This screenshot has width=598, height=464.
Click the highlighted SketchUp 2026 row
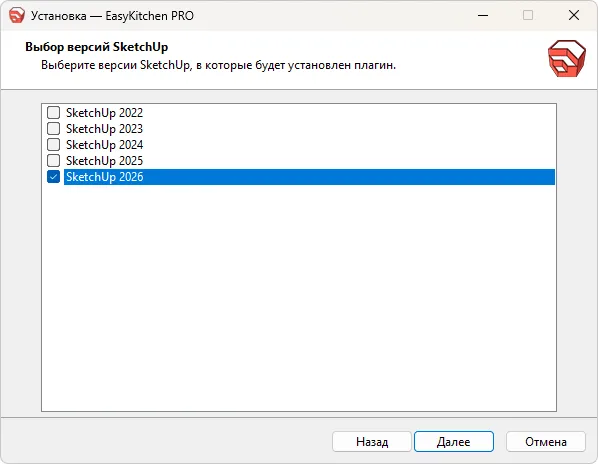coord(309,177)
